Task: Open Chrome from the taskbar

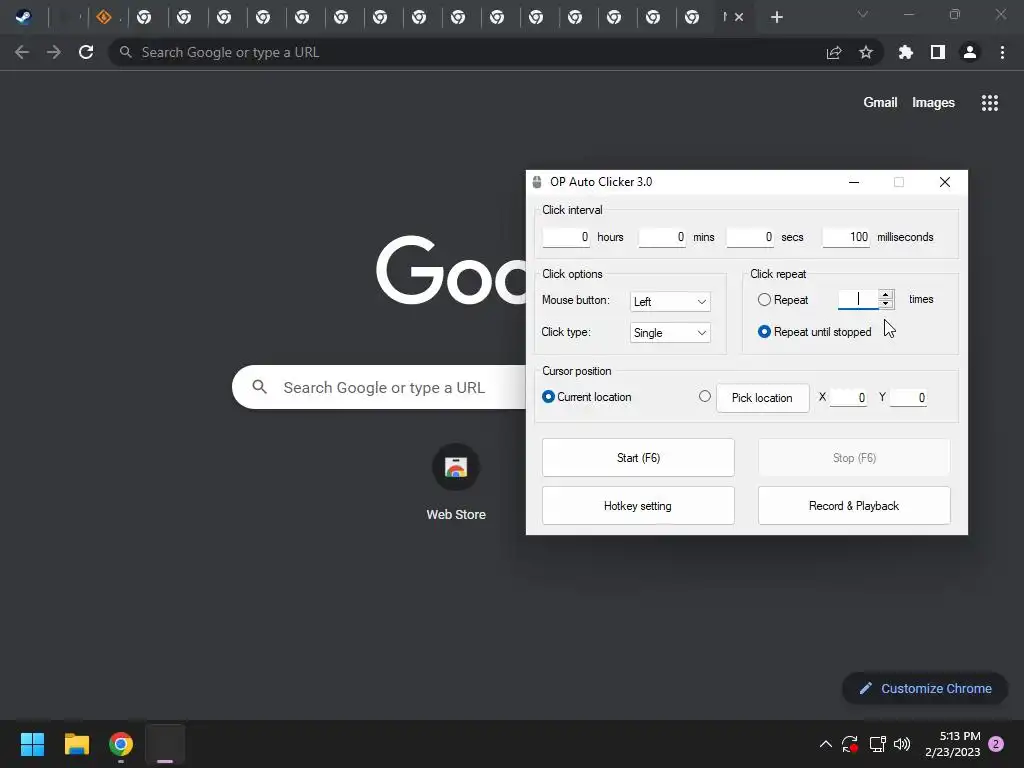Action: 121,744
